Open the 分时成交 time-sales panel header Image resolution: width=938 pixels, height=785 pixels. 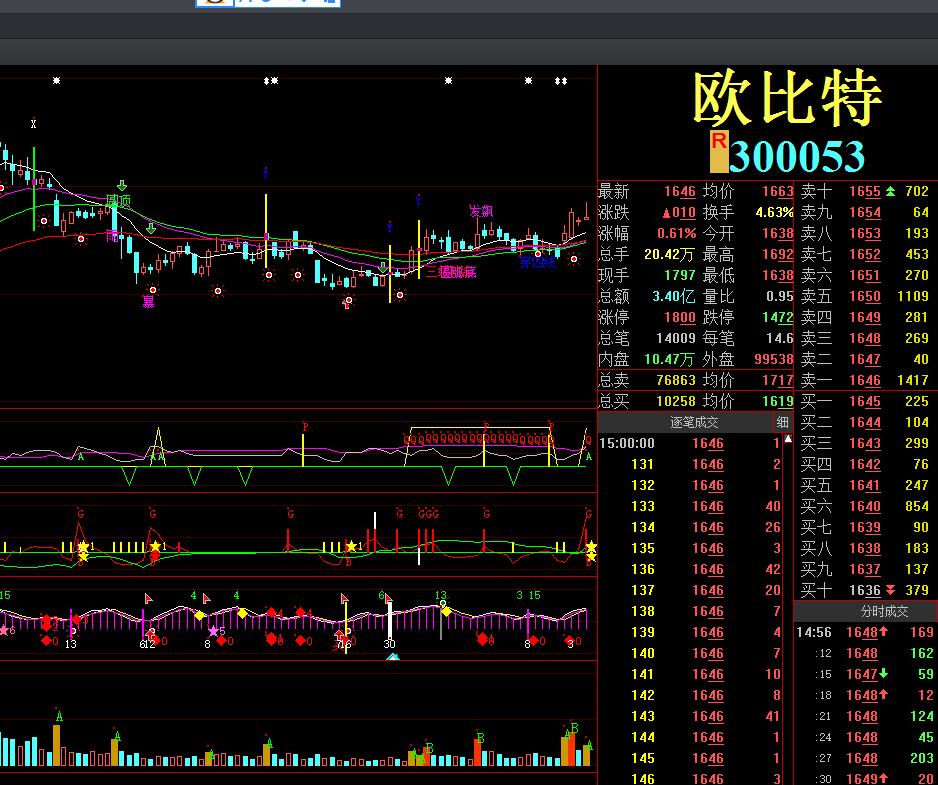[884, 611]
